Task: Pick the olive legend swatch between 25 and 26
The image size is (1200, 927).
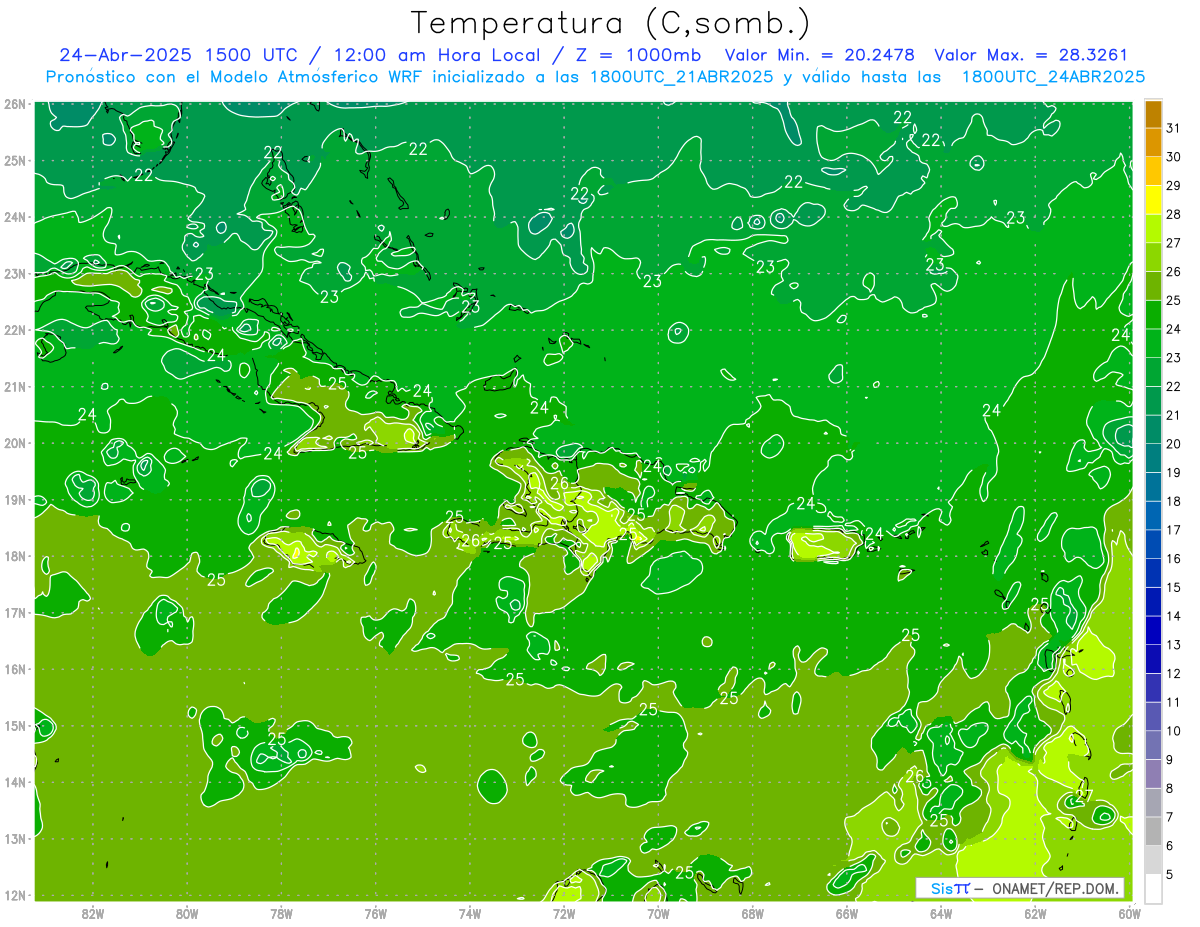Action: [1154, 286]
